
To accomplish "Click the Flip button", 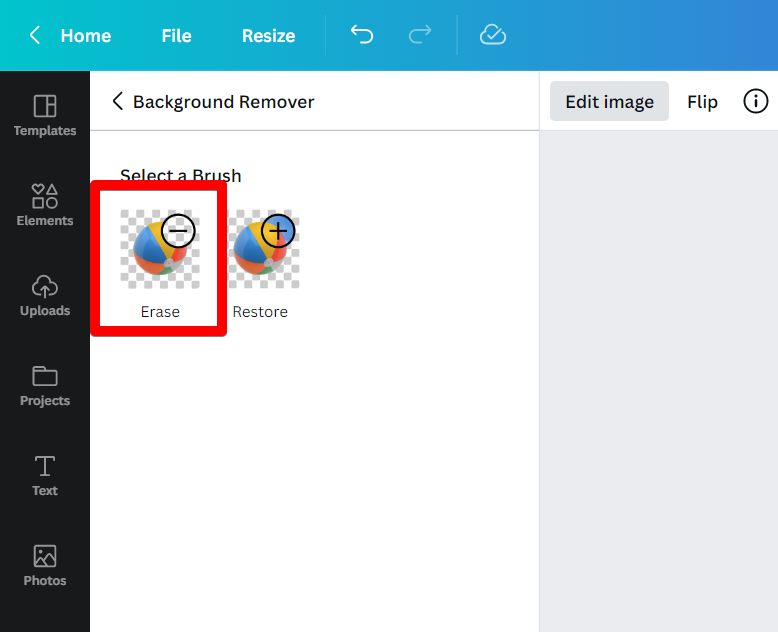I will coord(702,101).
